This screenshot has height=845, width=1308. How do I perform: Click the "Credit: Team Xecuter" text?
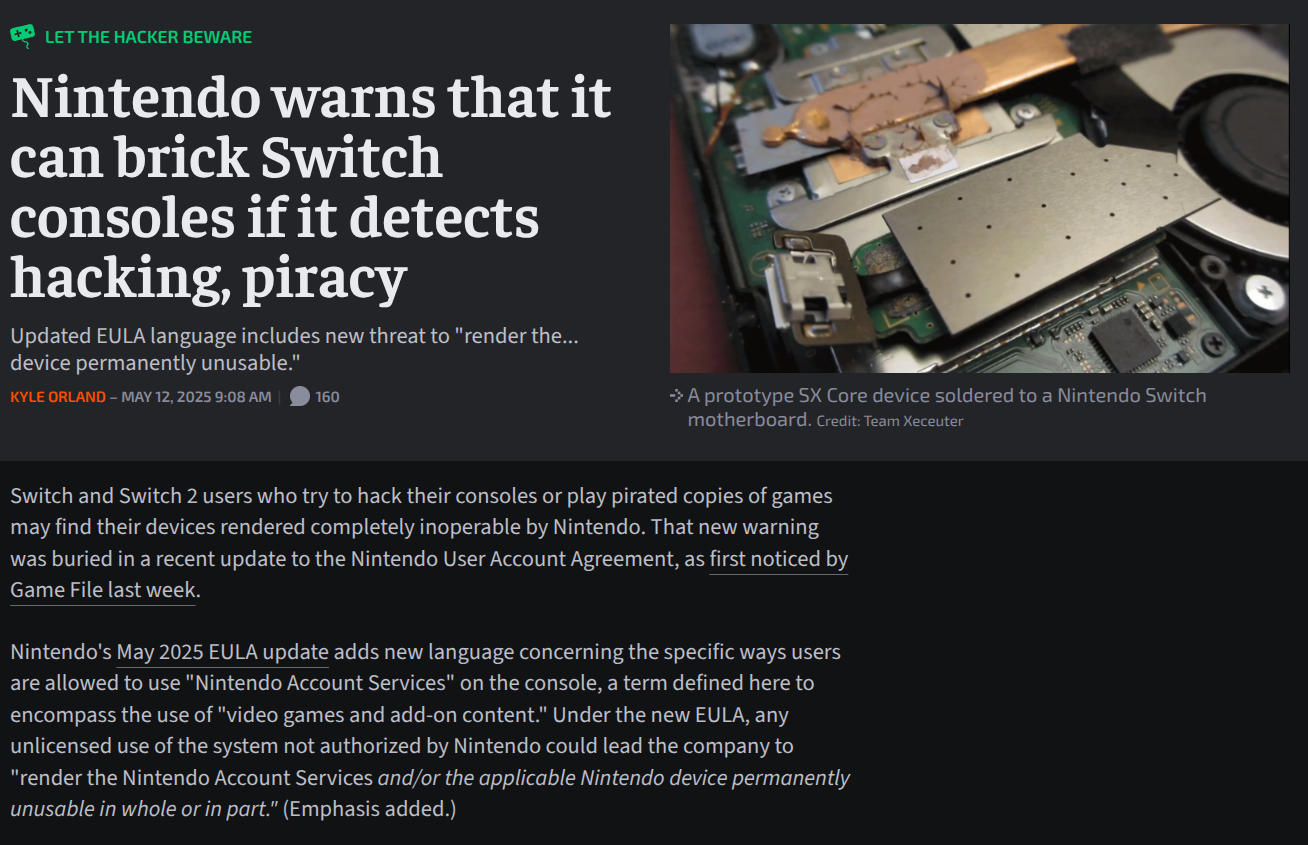click(890, 421)
